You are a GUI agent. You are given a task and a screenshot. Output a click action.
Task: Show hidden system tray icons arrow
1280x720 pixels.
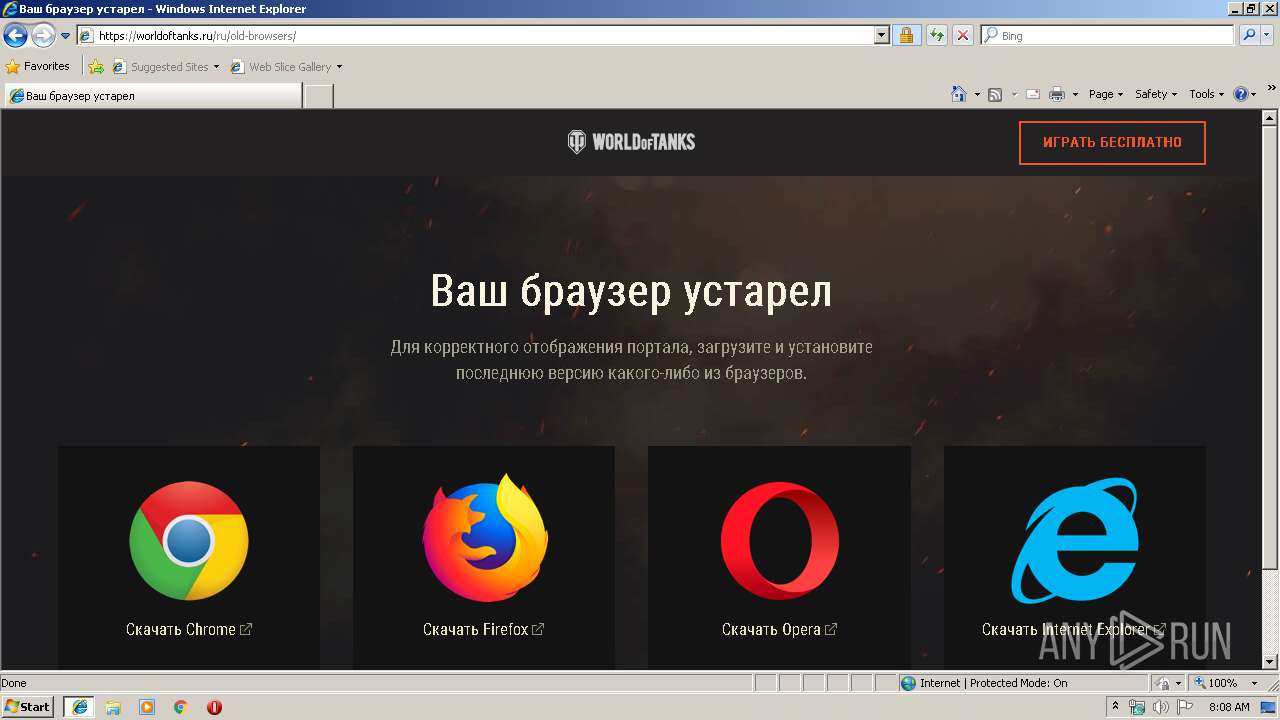[1116, 707]
